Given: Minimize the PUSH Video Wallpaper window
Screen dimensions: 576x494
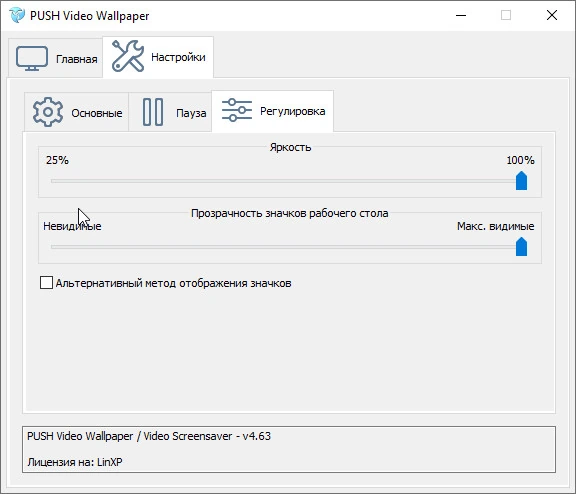Looking at the screenshot, I should click(461, 15).
